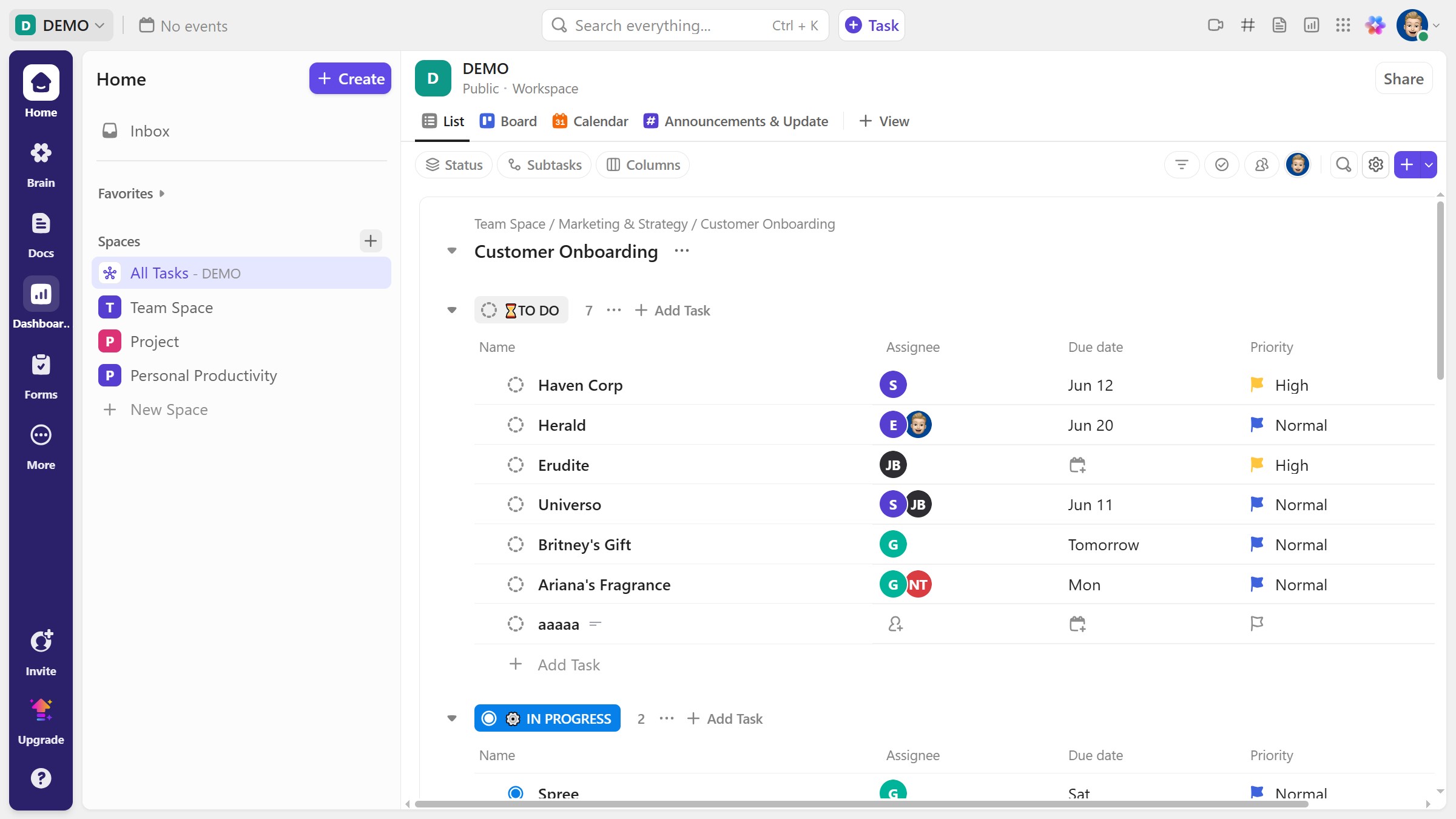Set due date for Erudite task
The height and width of the screenshot is (819, 1456).
[x=1077, y=465]
